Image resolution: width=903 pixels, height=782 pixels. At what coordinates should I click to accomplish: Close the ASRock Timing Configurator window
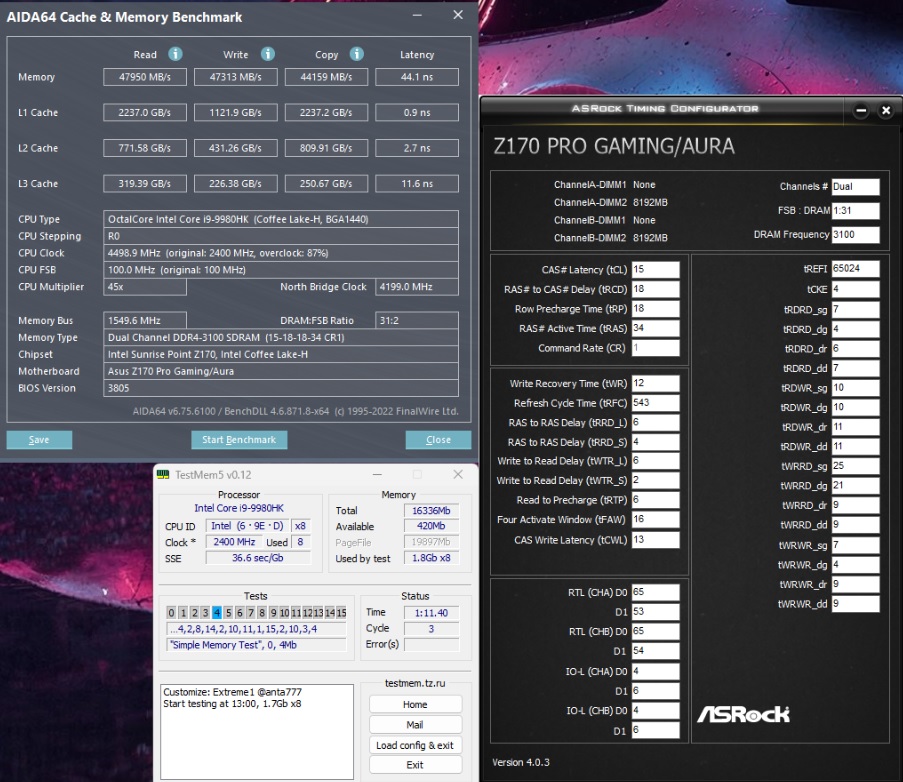click(x=886, y=110)
